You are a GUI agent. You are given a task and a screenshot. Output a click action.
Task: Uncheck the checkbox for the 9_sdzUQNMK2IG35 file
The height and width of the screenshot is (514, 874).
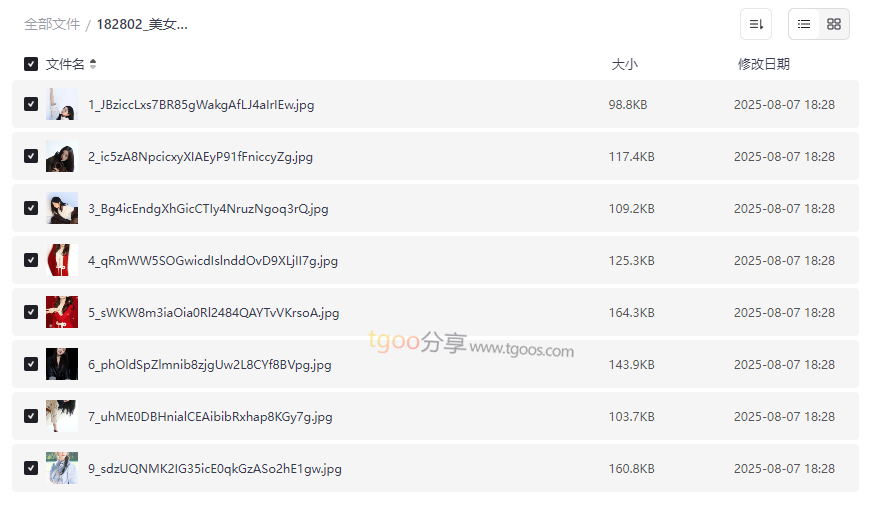(31, 468)
